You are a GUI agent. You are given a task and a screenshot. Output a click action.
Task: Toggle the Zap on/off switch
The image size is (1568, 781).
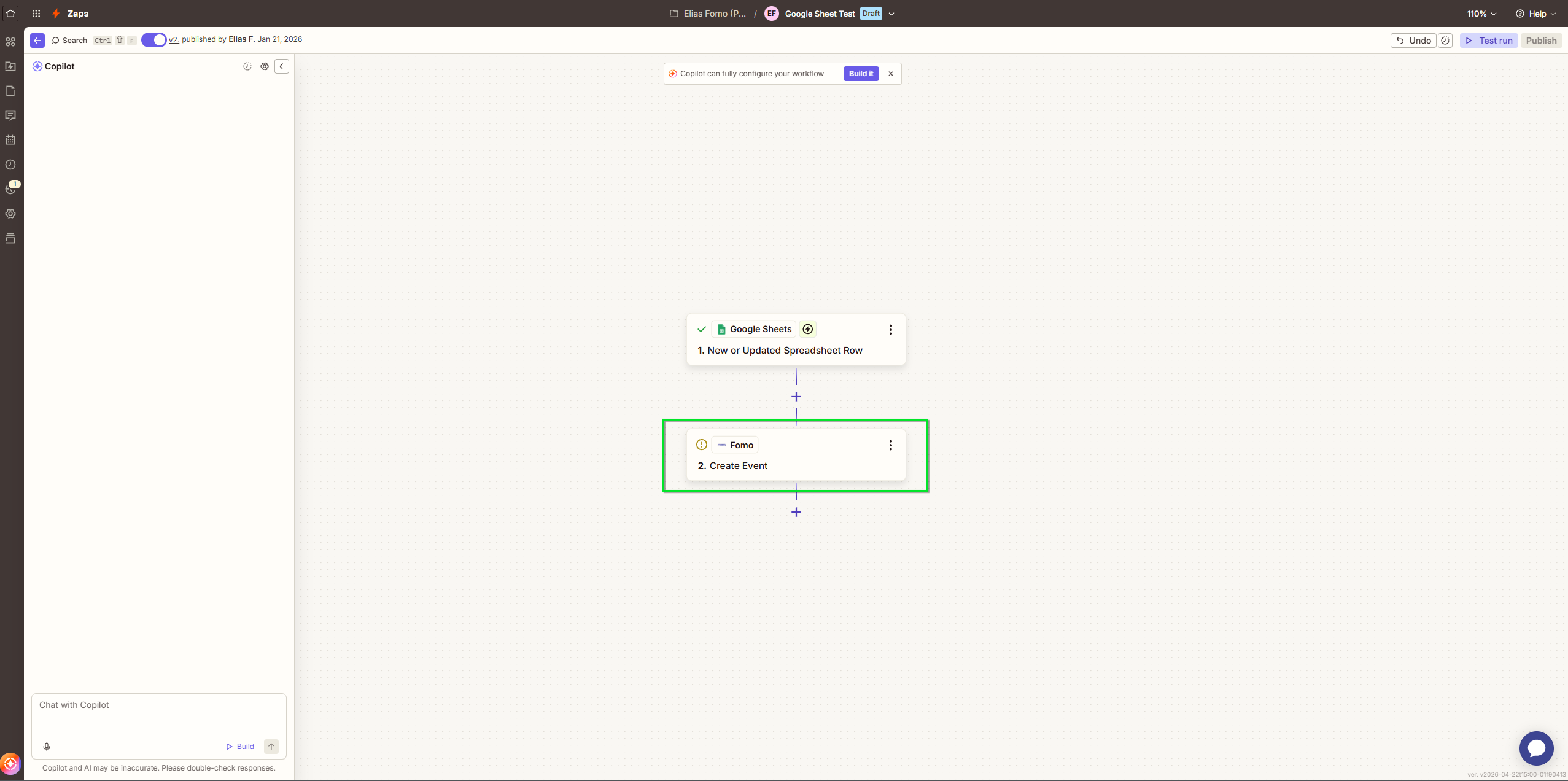point(153,40)
